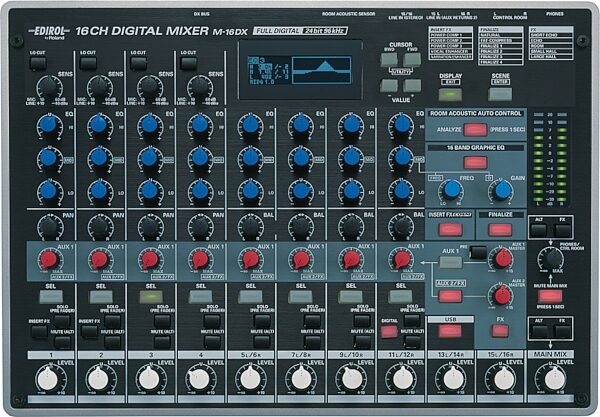This screenshot has width=600, height=417.
Task: Solo channel 1 with SOLO (PRE FADER)
Action: point(62,321)
